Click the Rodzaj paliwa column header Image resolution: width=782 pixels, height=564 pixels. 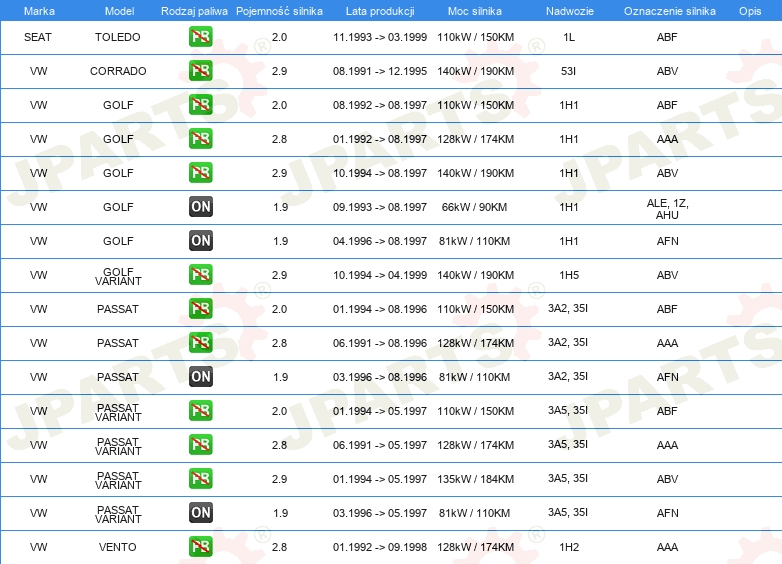tap(194, 11)
